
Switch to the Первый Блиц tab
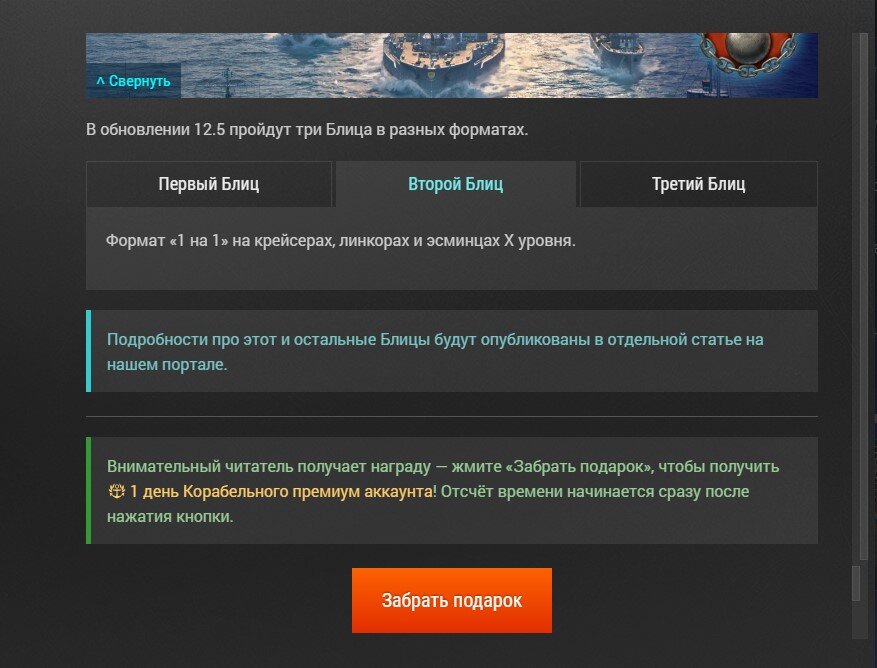click(x=209, y=184)
